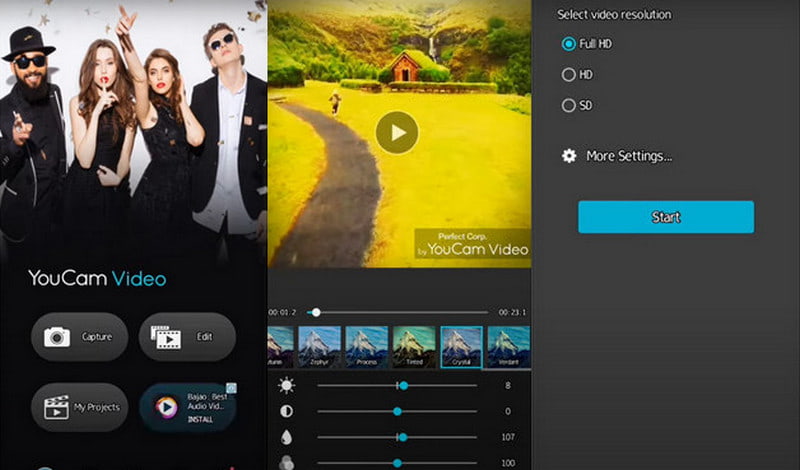Select SD resolution

[x=577, y=106]
